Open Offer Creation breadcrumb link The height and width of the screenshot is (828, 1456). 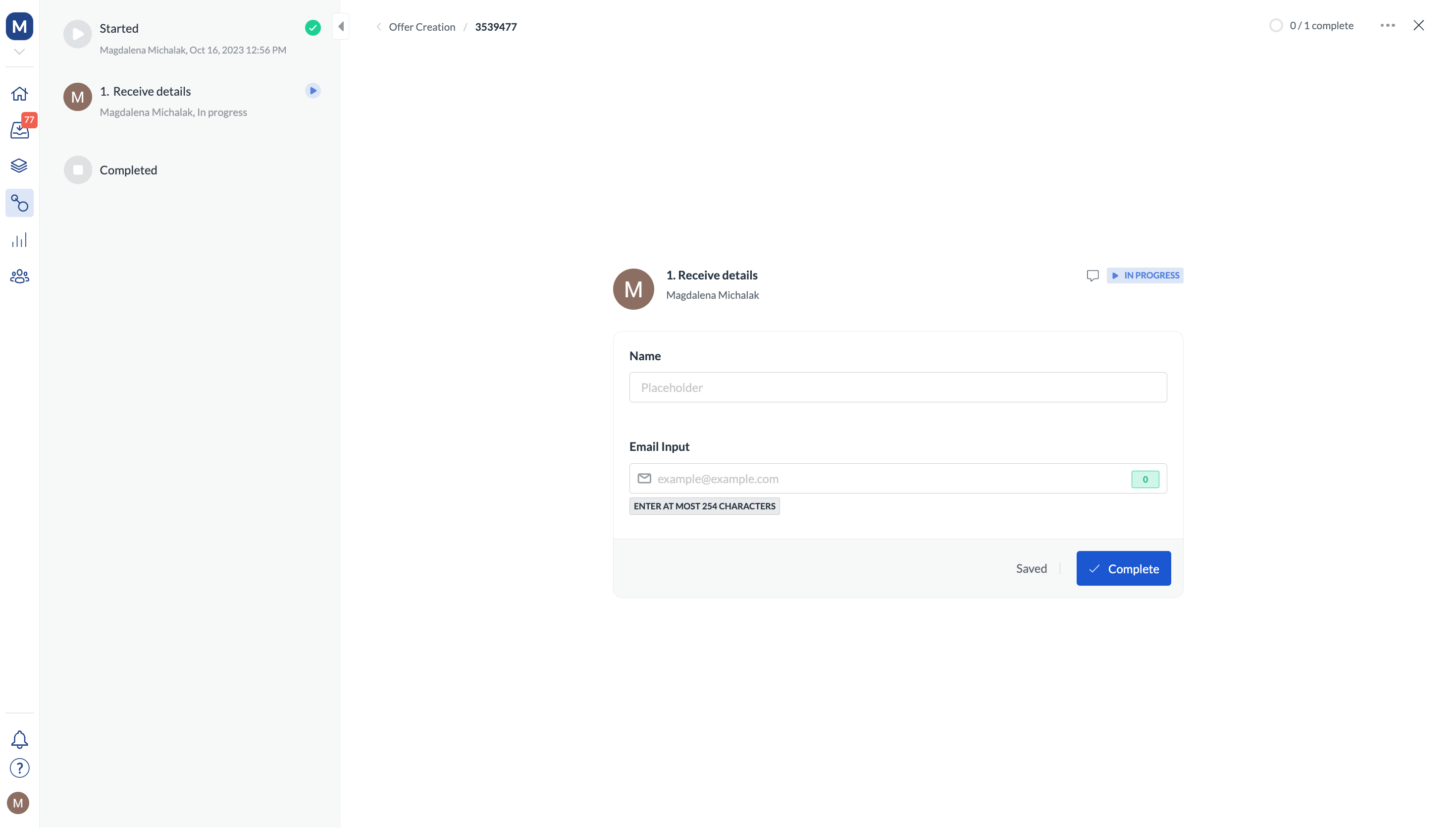(x=421, y=27)
